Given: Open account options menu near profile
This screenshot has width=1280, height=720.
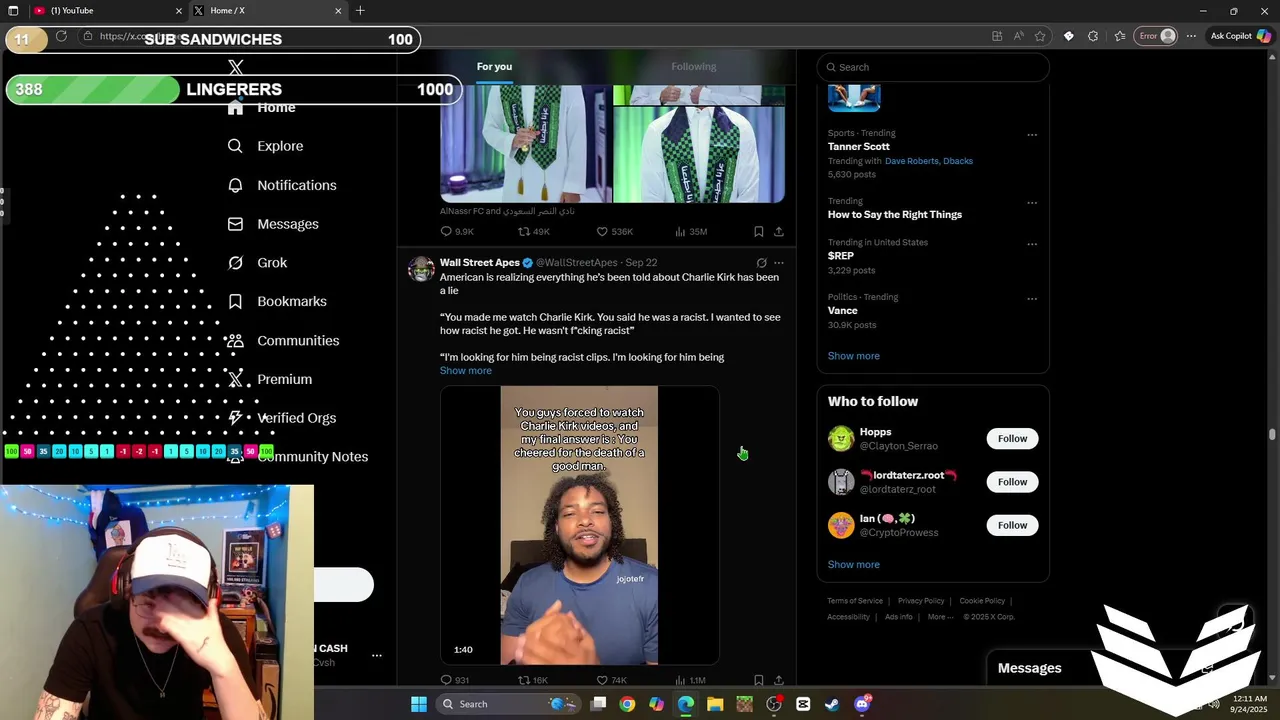Looking at the screenshot, I should (377, 656).
